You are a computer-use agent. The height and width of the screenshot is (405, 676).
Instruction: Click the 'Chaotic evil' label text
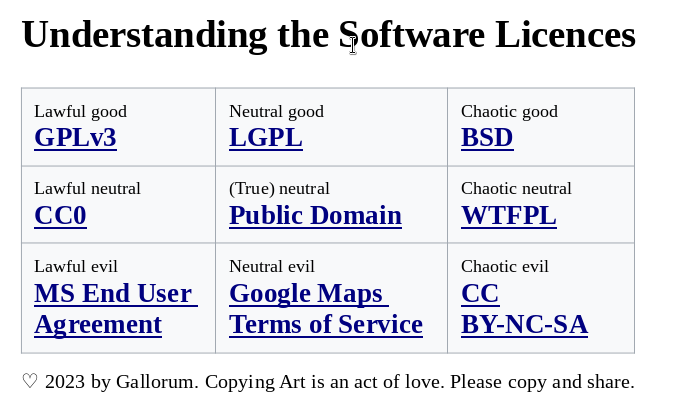pyautogui.click(x=505, y=267)
